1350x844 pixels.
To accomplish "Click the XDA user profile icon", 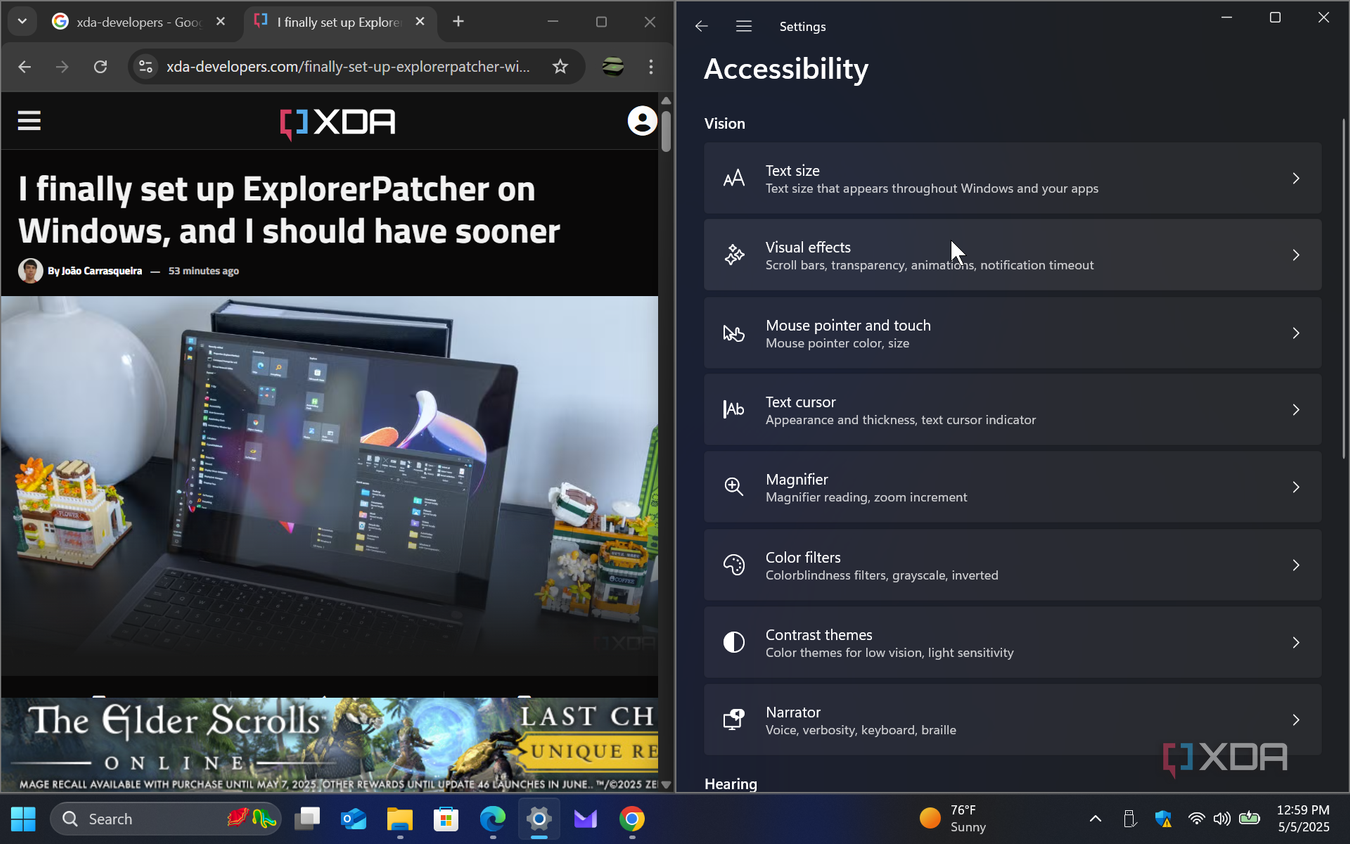I will [642, 121].
